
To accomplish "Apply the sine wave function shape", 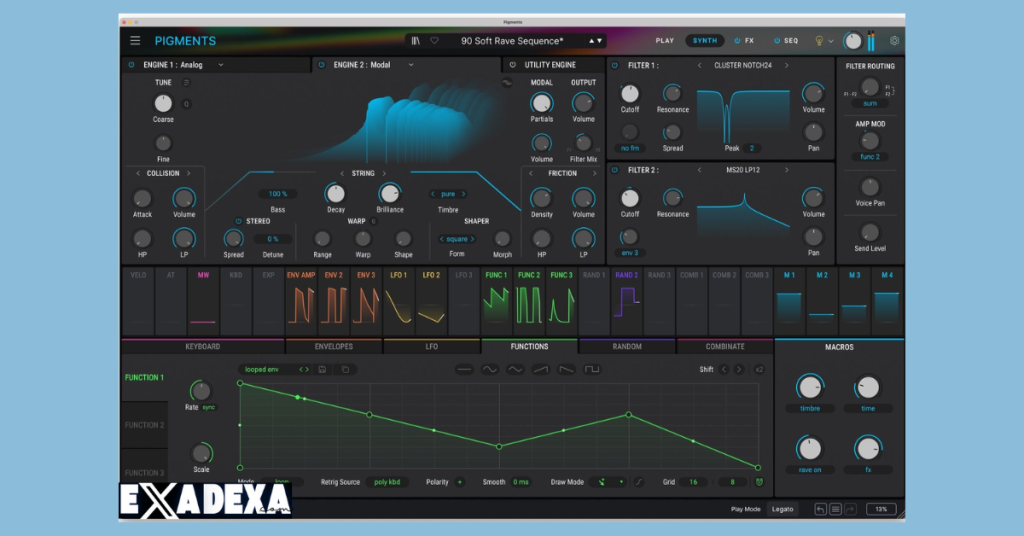I will [x=489, y=370].
